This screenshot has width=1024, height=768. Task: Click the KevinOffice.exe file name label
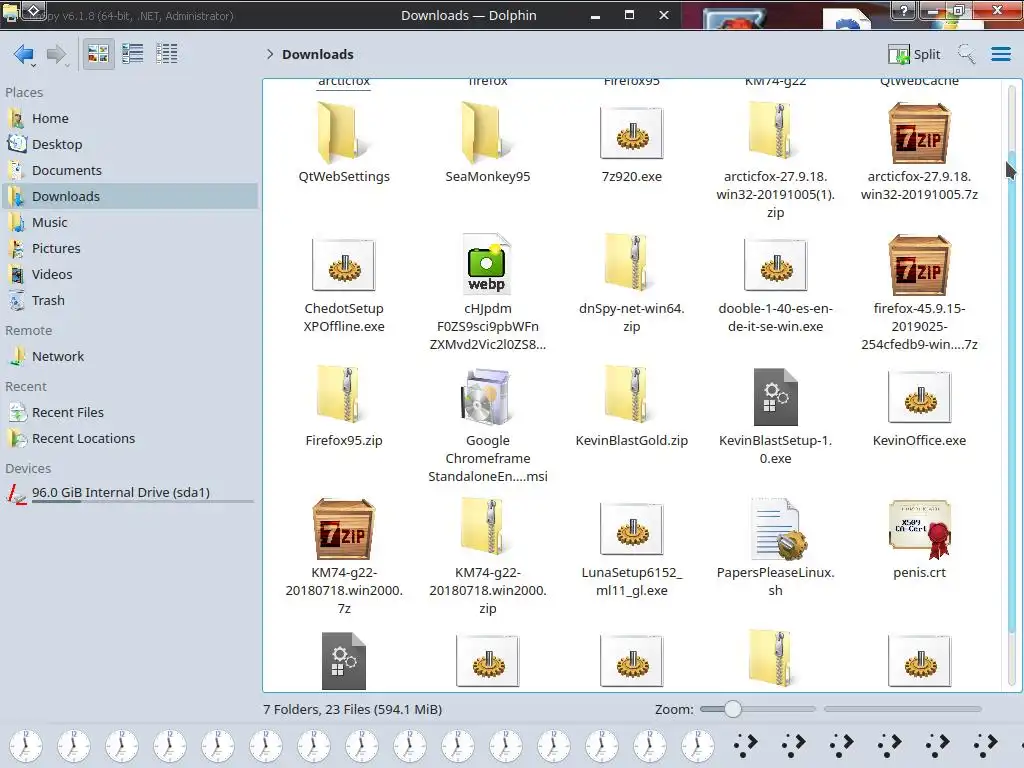coord(920,440)
